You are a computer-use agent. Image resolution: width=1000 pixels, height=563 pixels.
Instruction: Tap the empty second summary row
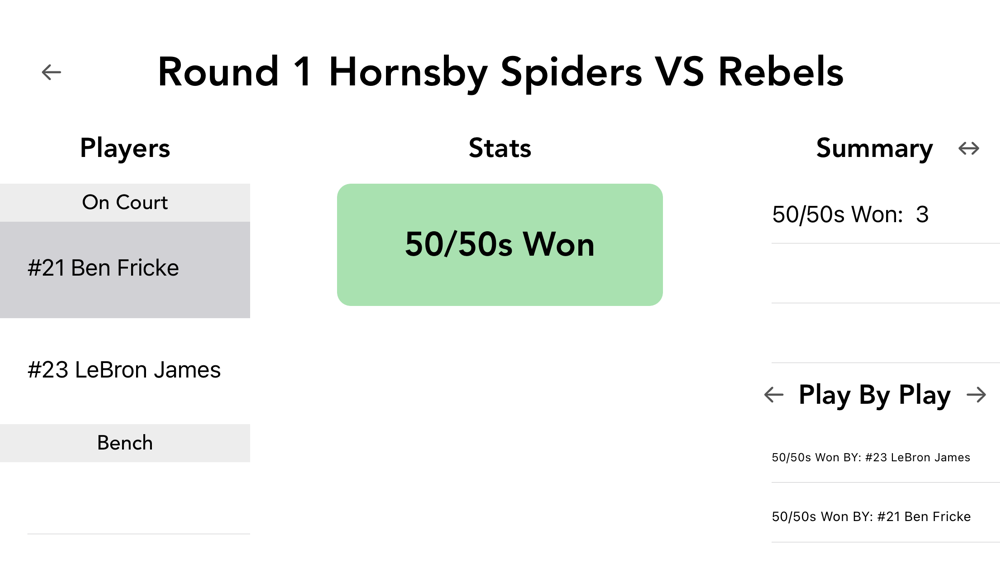coord(885,274)
